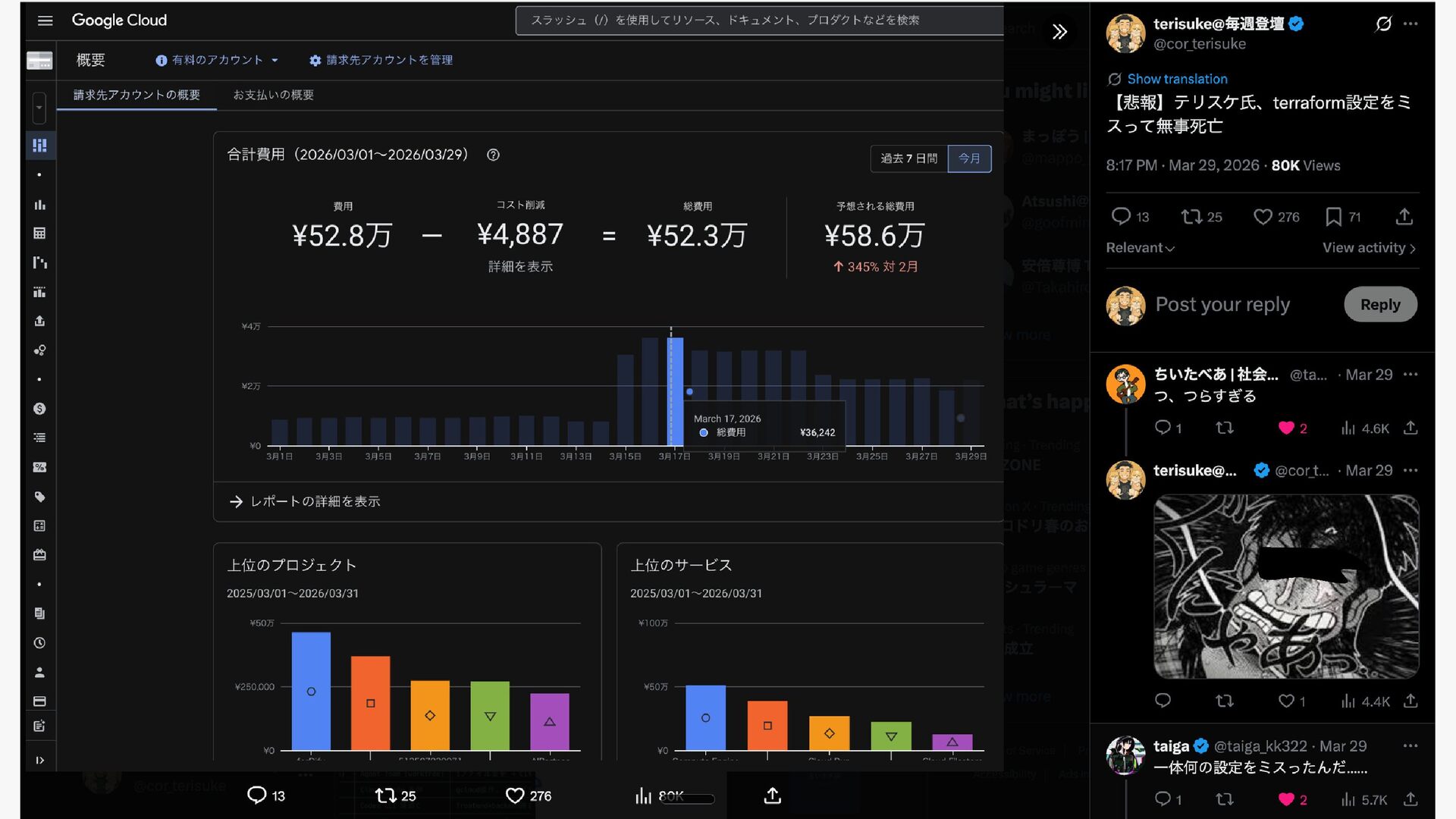This screenshot has width=1456, height=819.
Task: Open the Google Cloud hamburger navigation menu
Action: [x=45, y=20]
